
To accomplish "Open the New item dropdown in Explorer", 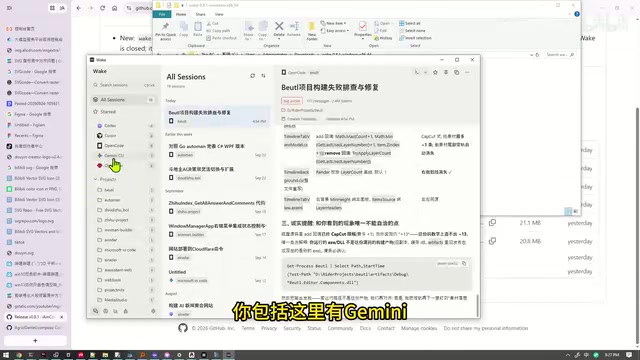I will (334, 23).
